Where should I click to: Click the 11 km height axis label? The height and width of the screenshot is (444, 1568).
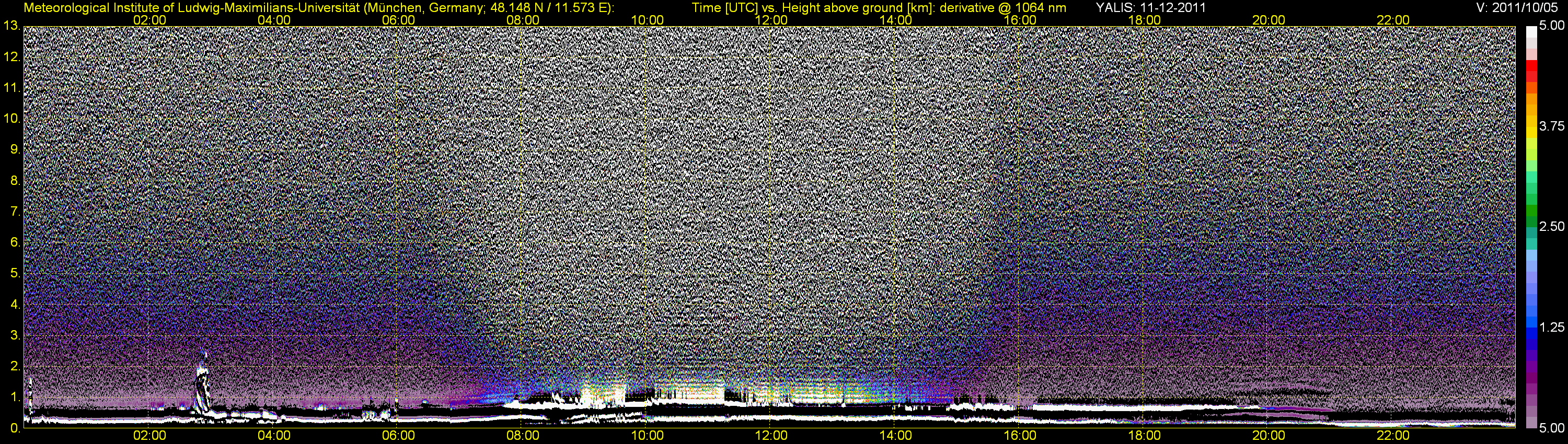pyautogui.click(x=11, y=88)
